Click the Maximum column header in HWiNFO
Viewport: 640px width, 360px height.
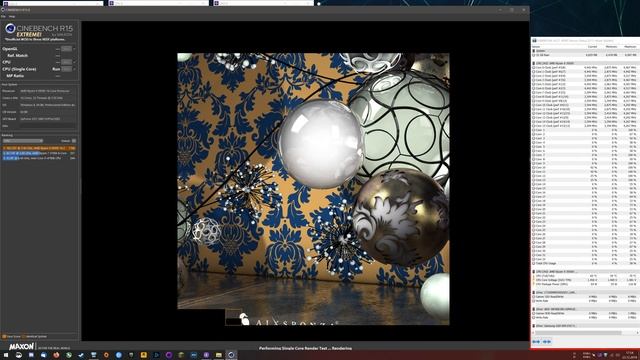[x=630, y=47]
